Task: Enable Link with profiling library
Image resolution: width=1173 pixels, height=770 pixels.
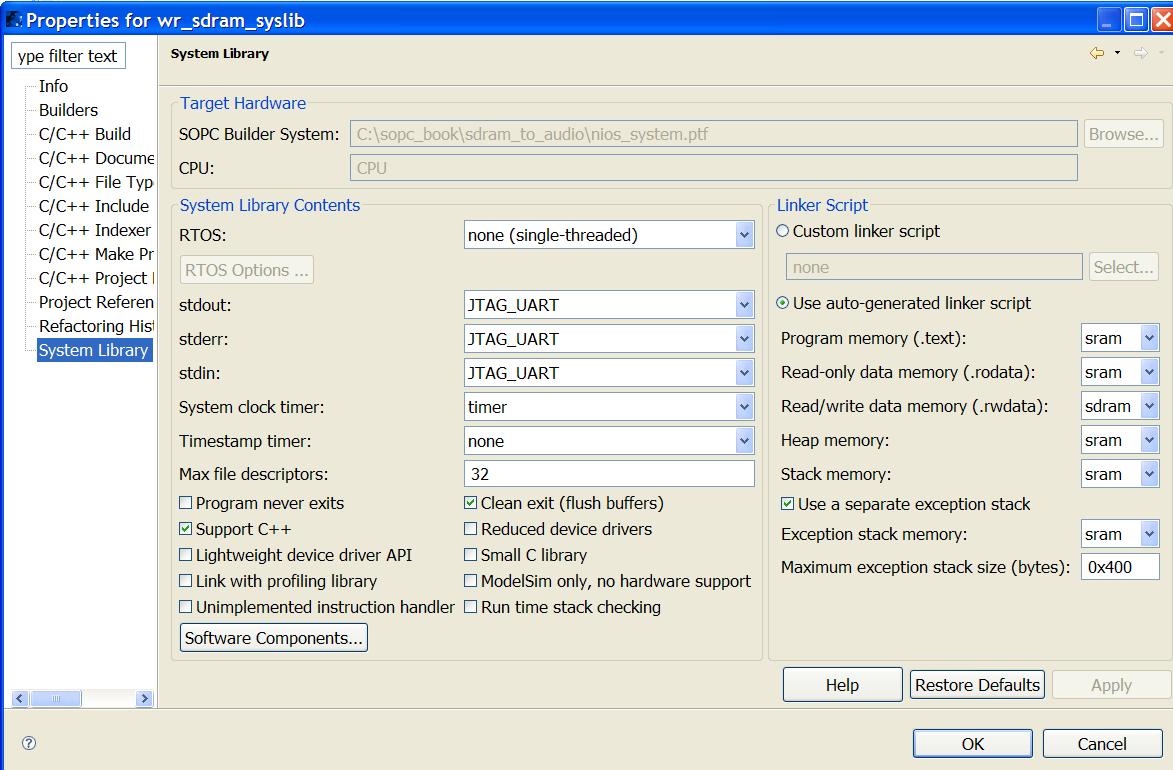Action: coord(186,581)
